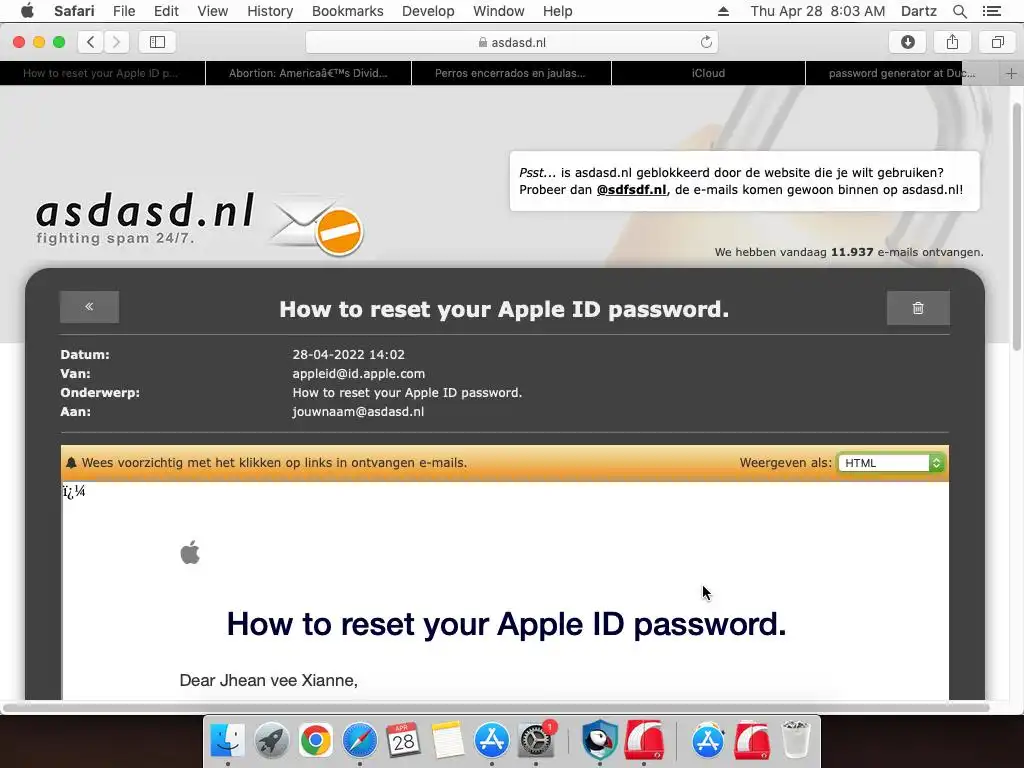Follow the @sdfsdf.nl link
Image resolution: width=1024 pixels, height=768 pixels.
[632, 190]
